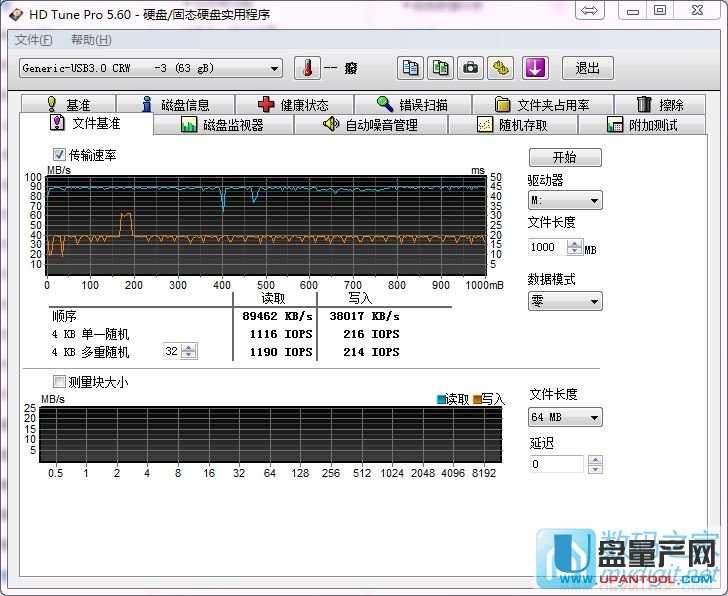Viewport: 728px width, 596px height.
Task: Open options via the yellow tools icon
Action: (500, 68)
